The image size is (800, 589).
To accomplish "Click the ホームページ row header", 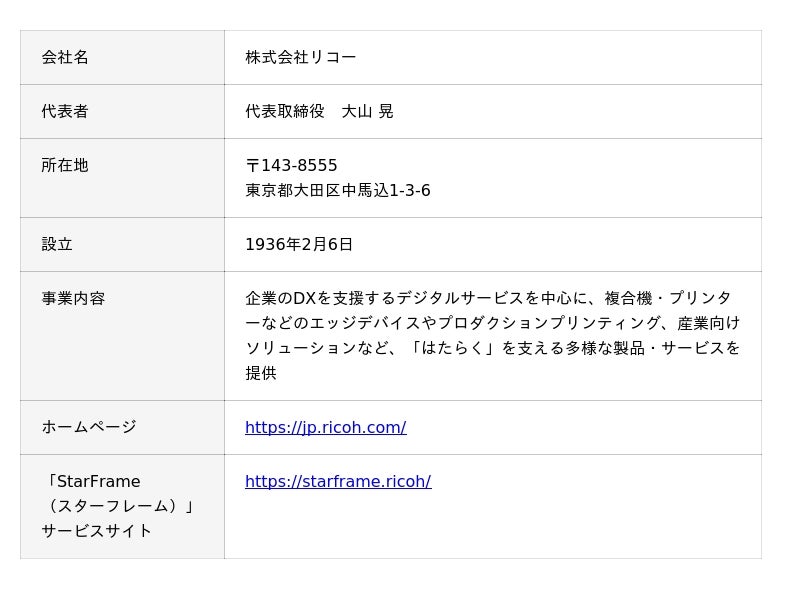I will (89, 428).
